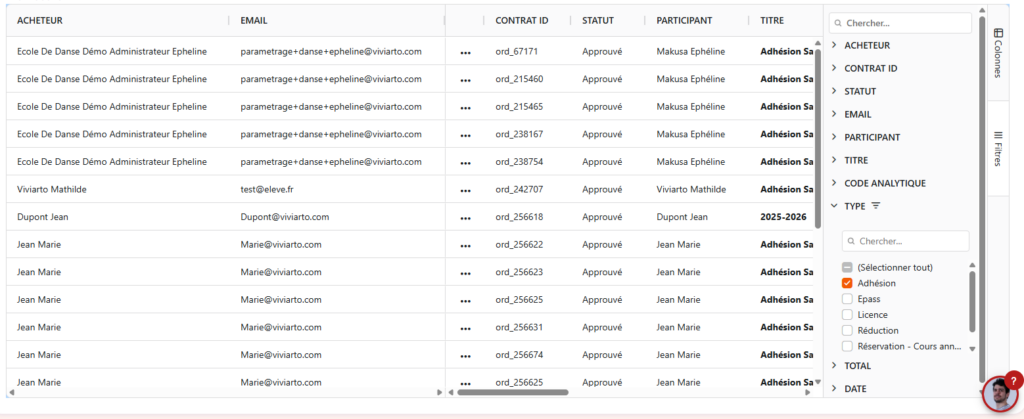Open the user avatar help bubble
Screen dimensions: 1024x419
coord(1000,394)
